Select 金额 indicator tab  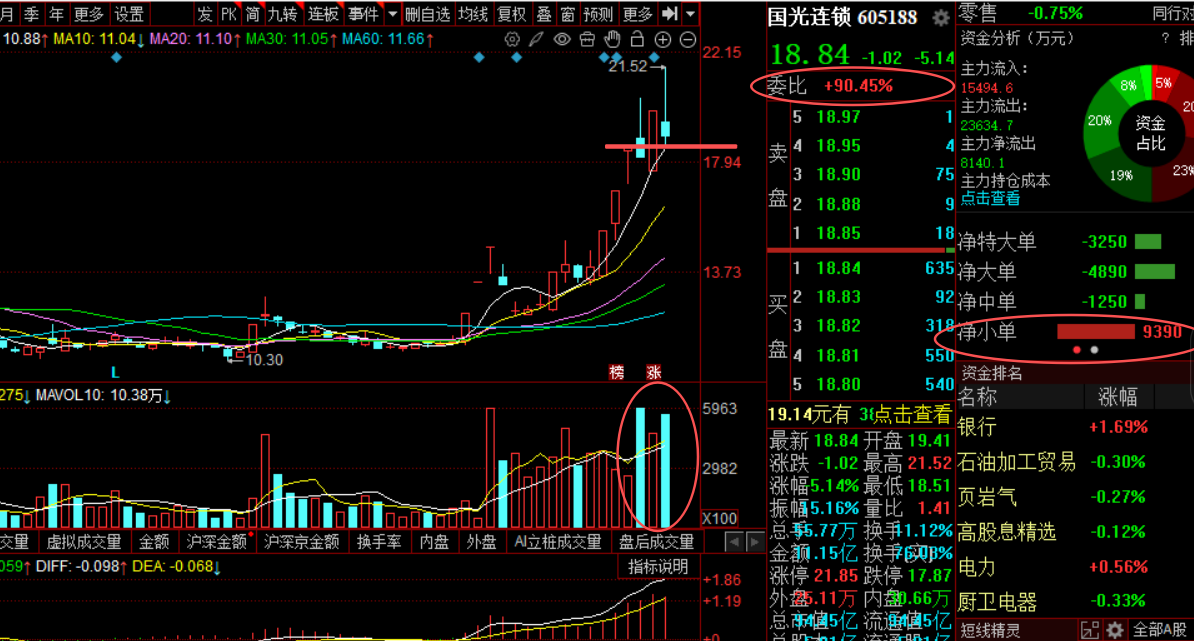(x=154, y=541)
